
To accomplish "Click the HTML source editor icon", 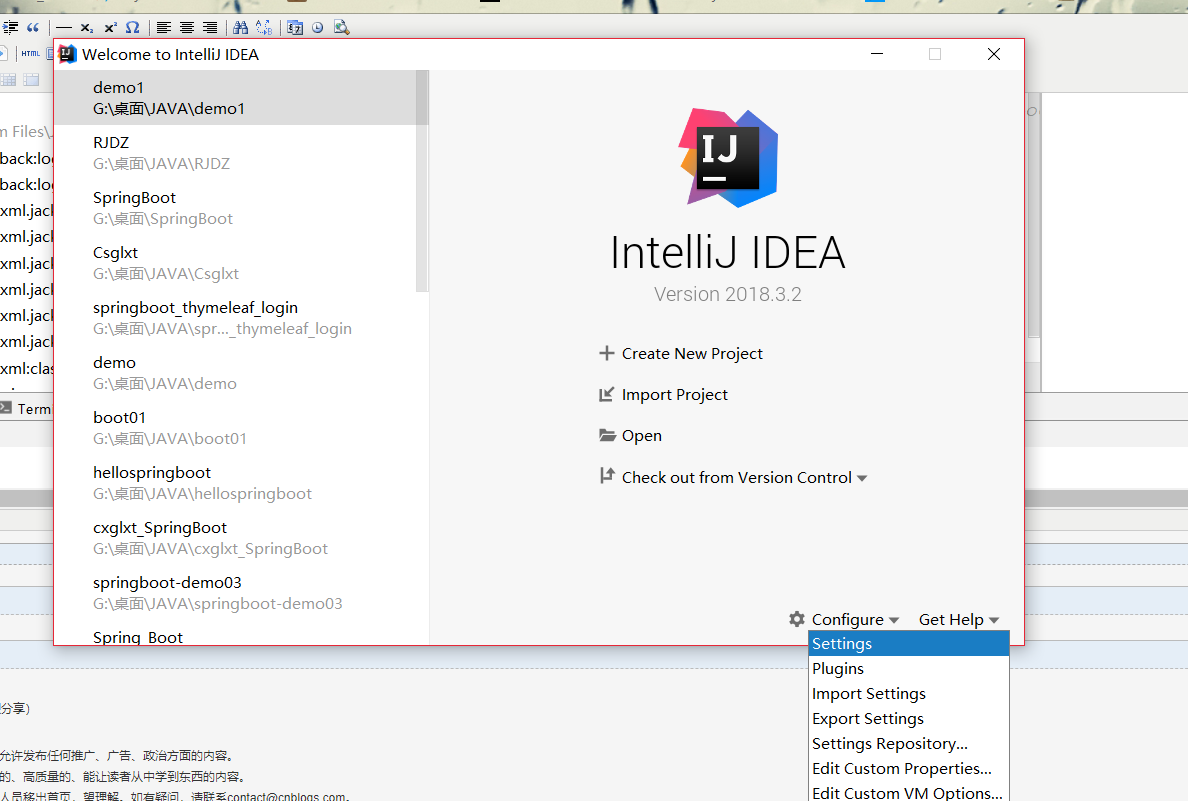I will (30, 54).
